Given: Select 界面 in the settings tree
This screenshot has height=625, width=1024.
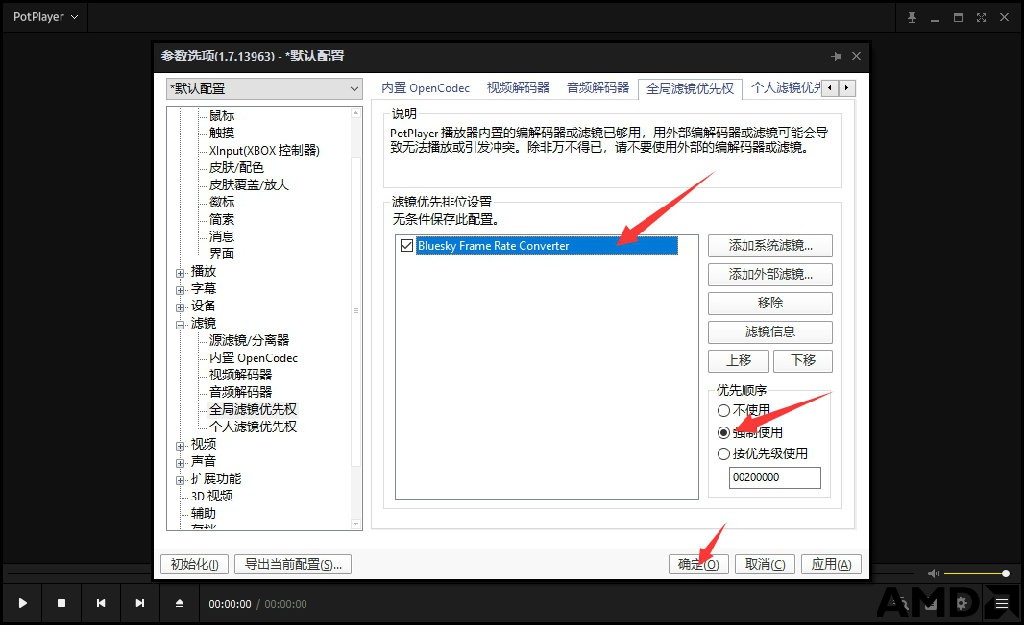Looking at the screenshot, I should point(221,253).
